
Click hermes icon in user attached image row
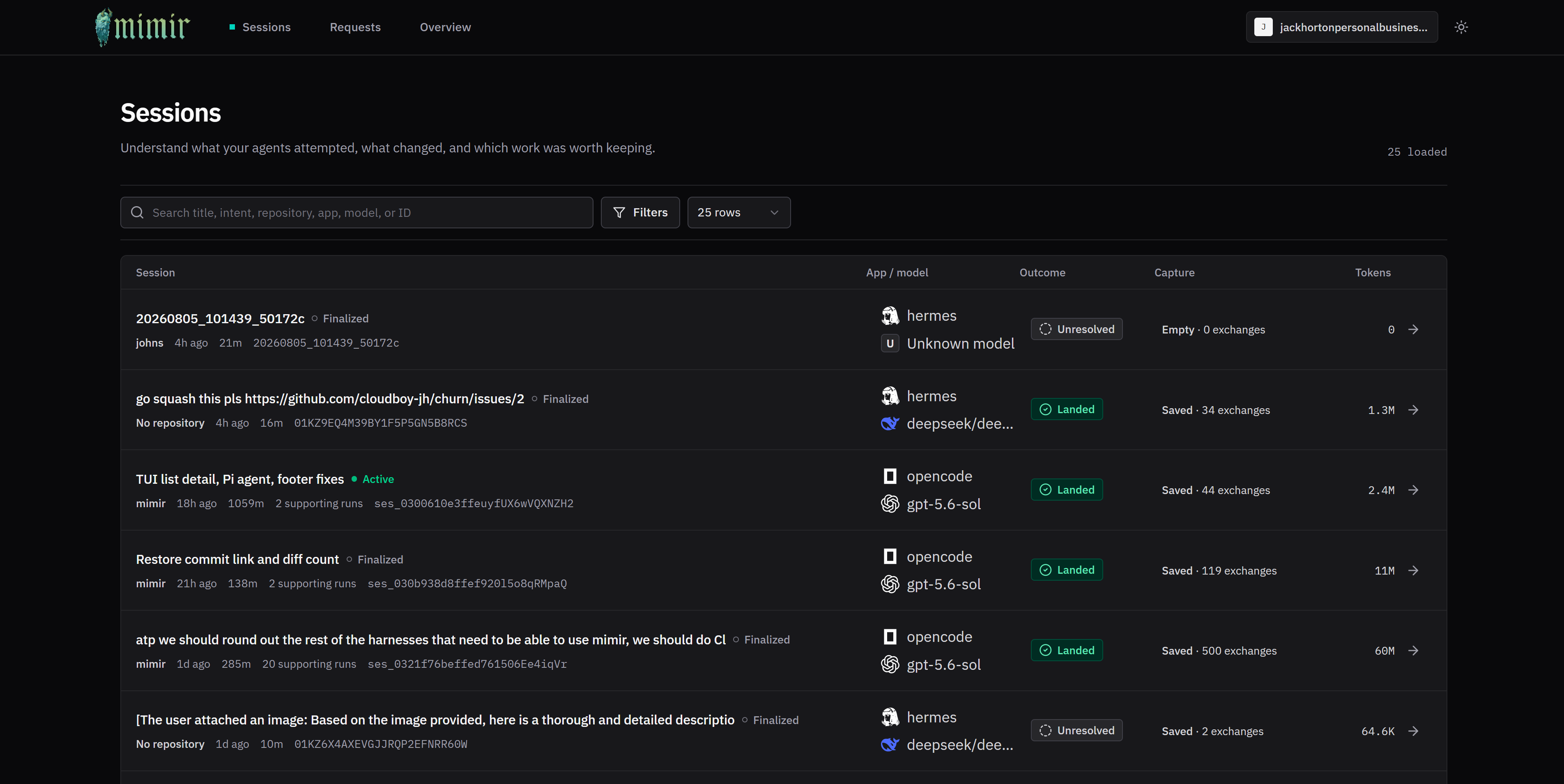[x=890, y=717]
